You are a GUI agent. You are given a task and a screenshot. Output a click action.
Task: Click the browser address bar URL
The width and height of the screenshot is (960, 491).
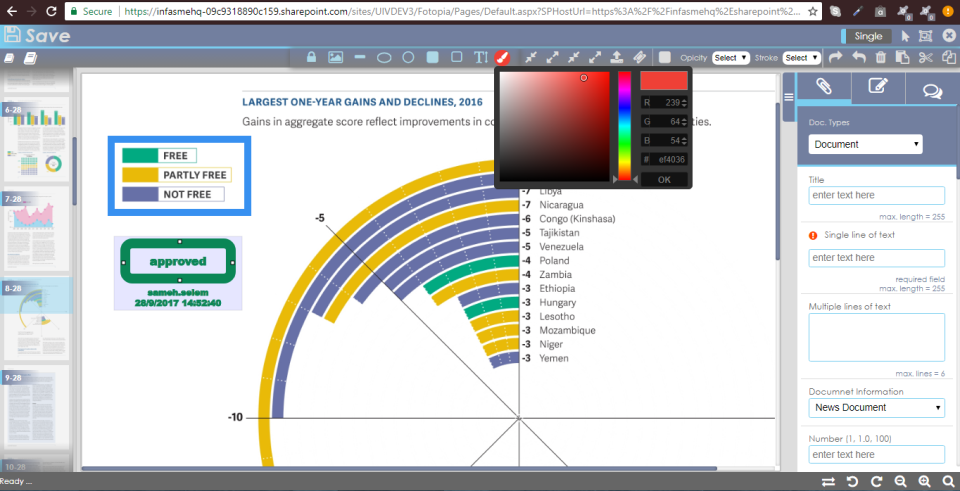460,11
